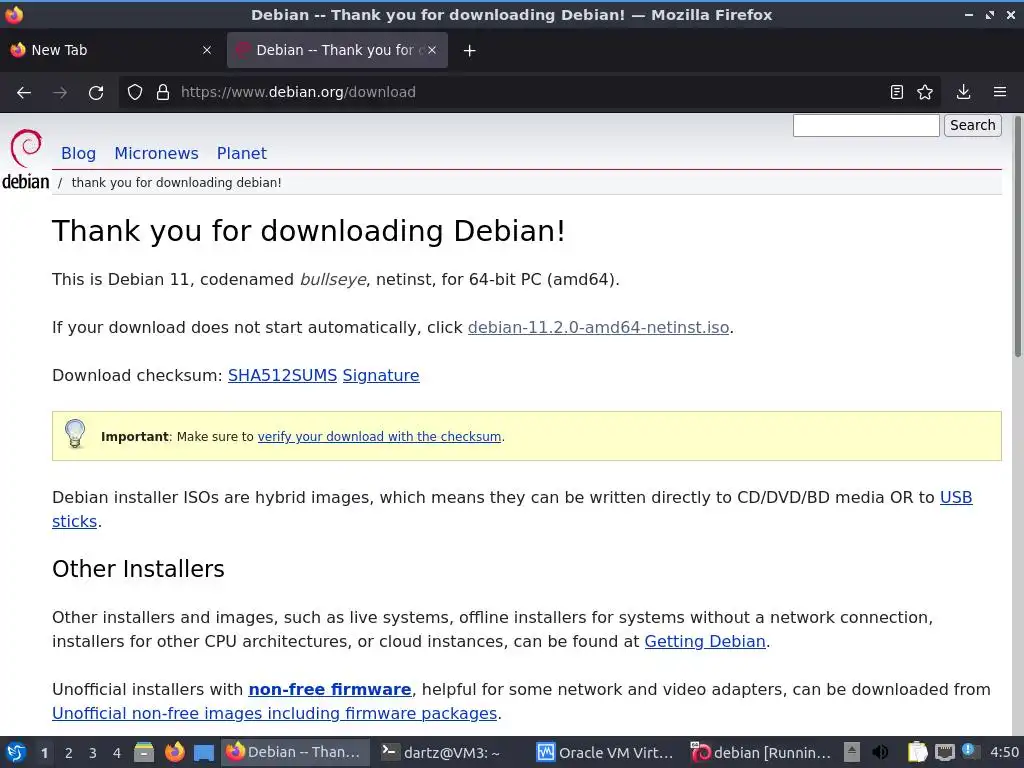1024x768 pixels.
Task: Switch to workspace 1
Action: (44, 753)
